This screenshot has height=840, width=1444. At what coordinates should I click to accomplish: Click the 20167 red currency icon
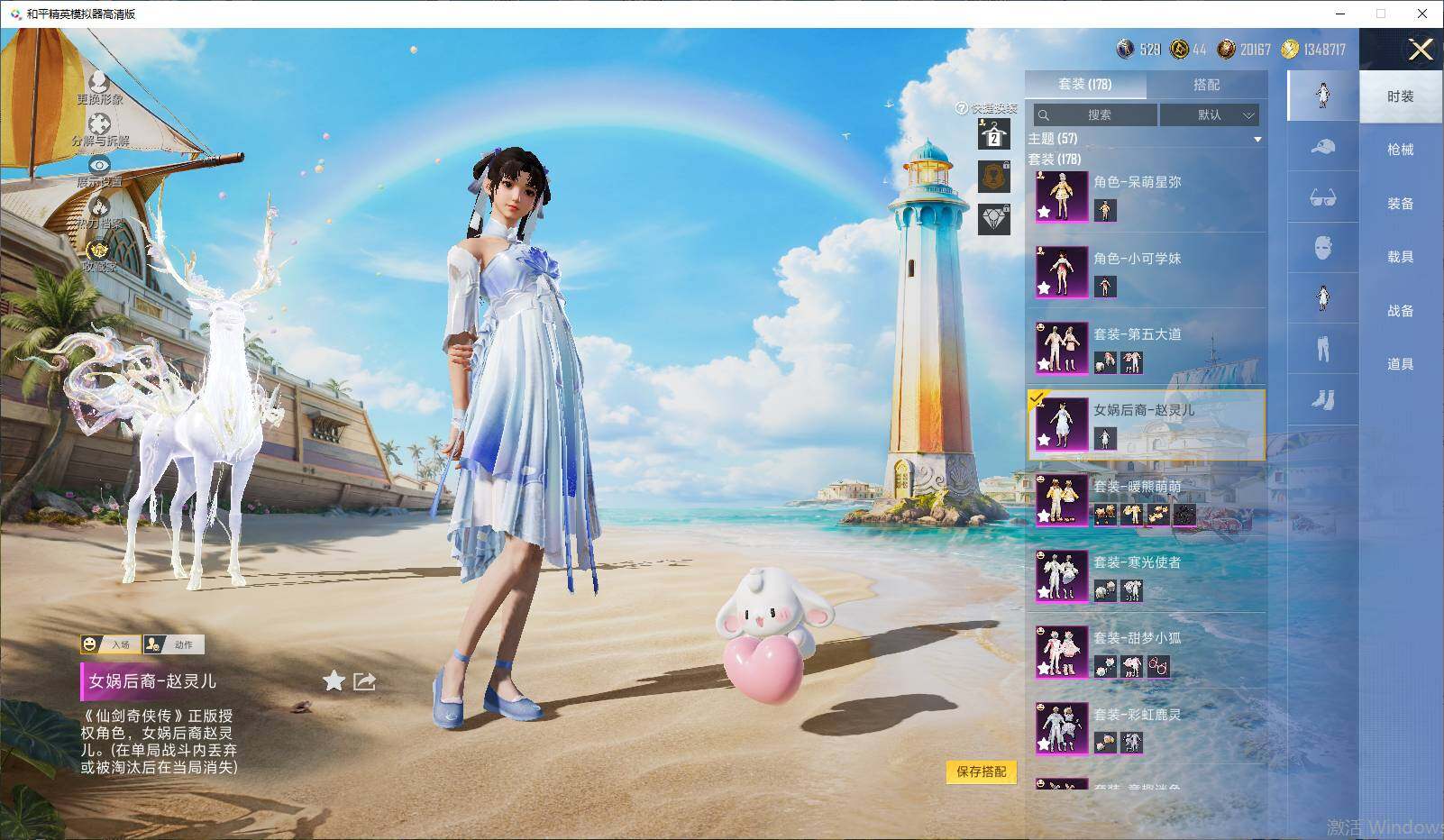click(x=1226, y=49)
